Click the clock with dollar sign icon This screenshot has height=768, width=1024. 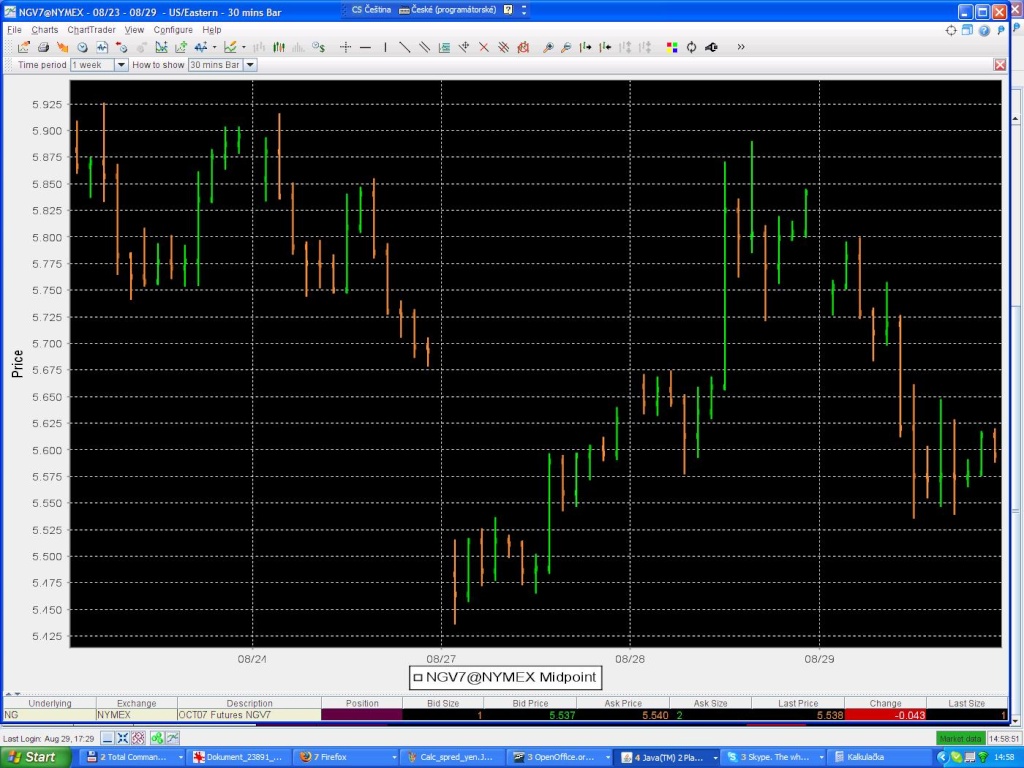318,47
